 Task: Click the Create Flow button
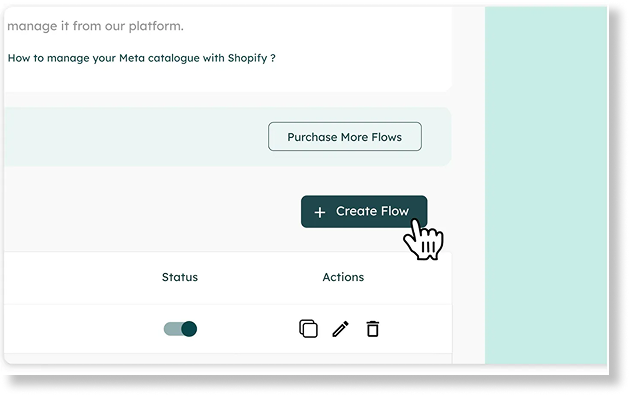(364, 212)
